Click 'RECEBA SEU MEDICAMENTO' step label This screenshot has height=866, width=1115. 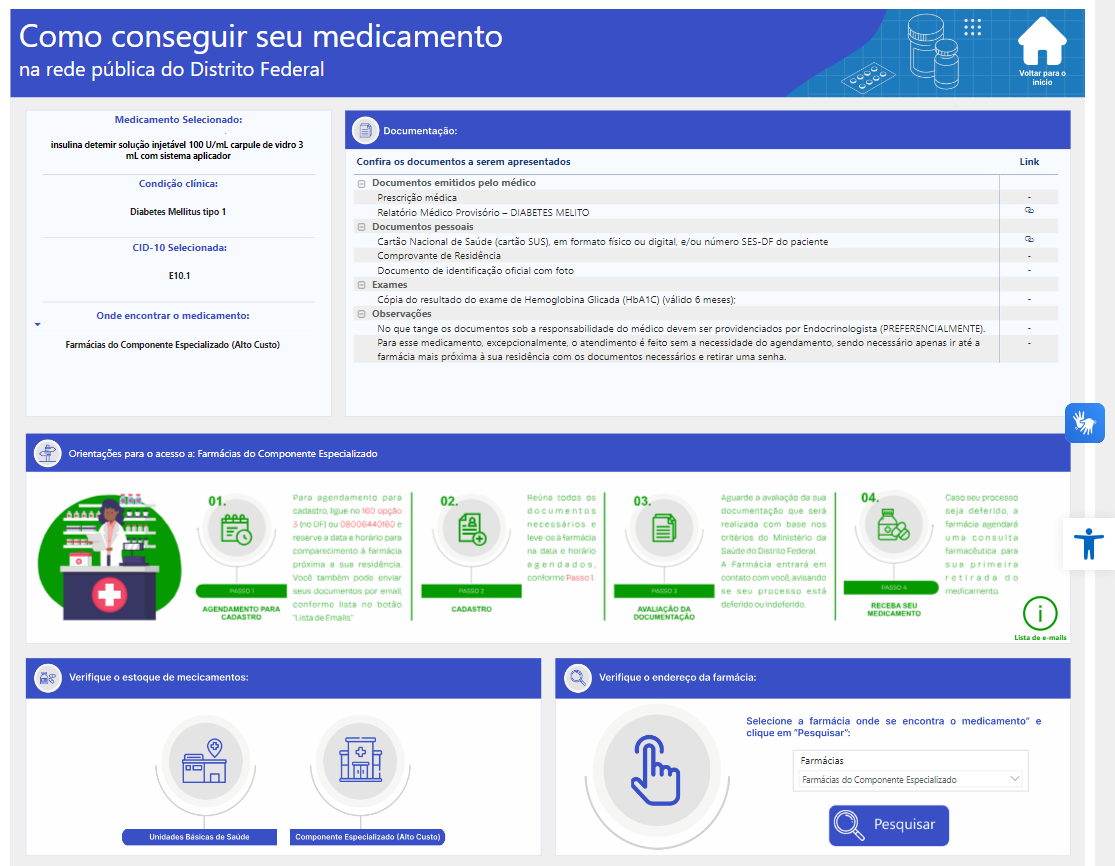894,609
